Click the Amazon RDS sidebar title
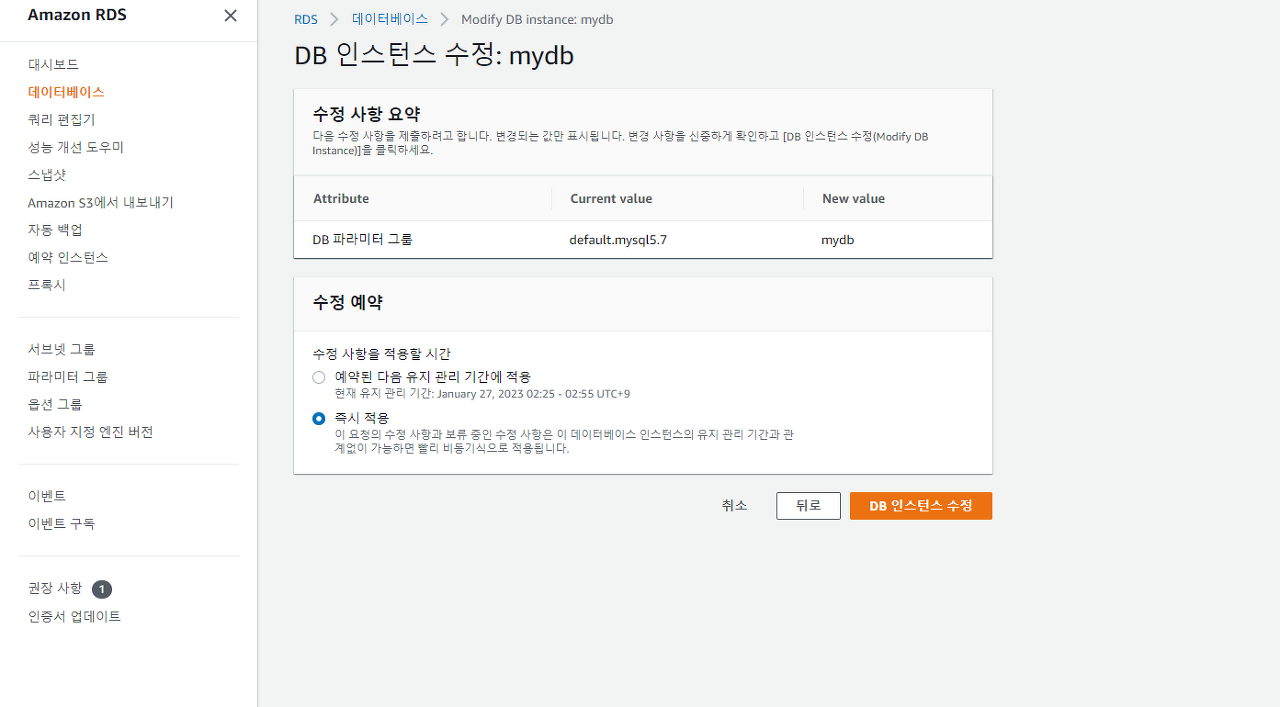Viewport: 1280px width, 707px height. click(x=77, y=15)
